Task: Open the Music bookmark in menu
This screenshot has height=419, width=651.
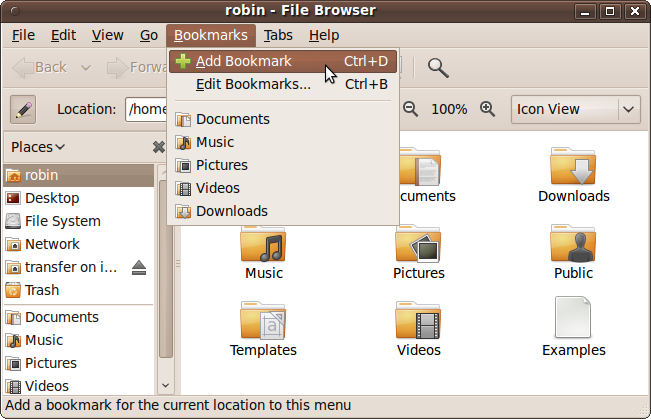Action: click(x=283, y=142)
